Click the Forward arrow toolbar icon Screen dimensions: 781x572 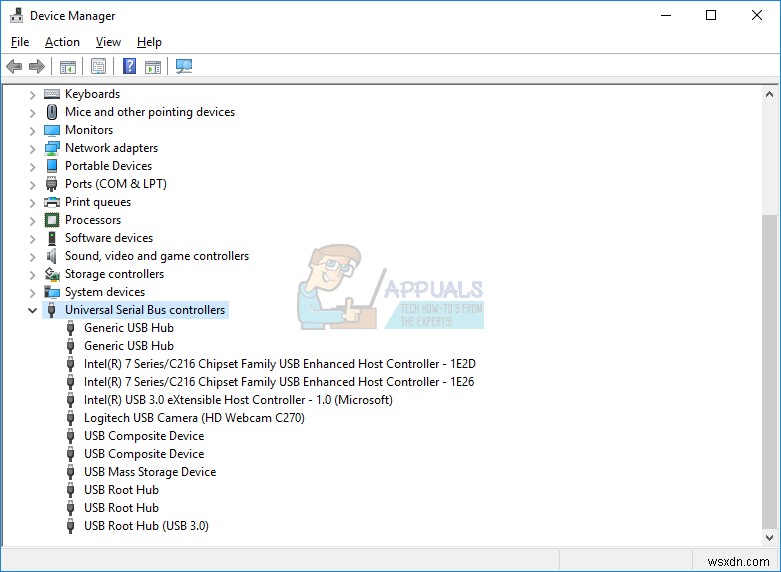click(37, 66)
